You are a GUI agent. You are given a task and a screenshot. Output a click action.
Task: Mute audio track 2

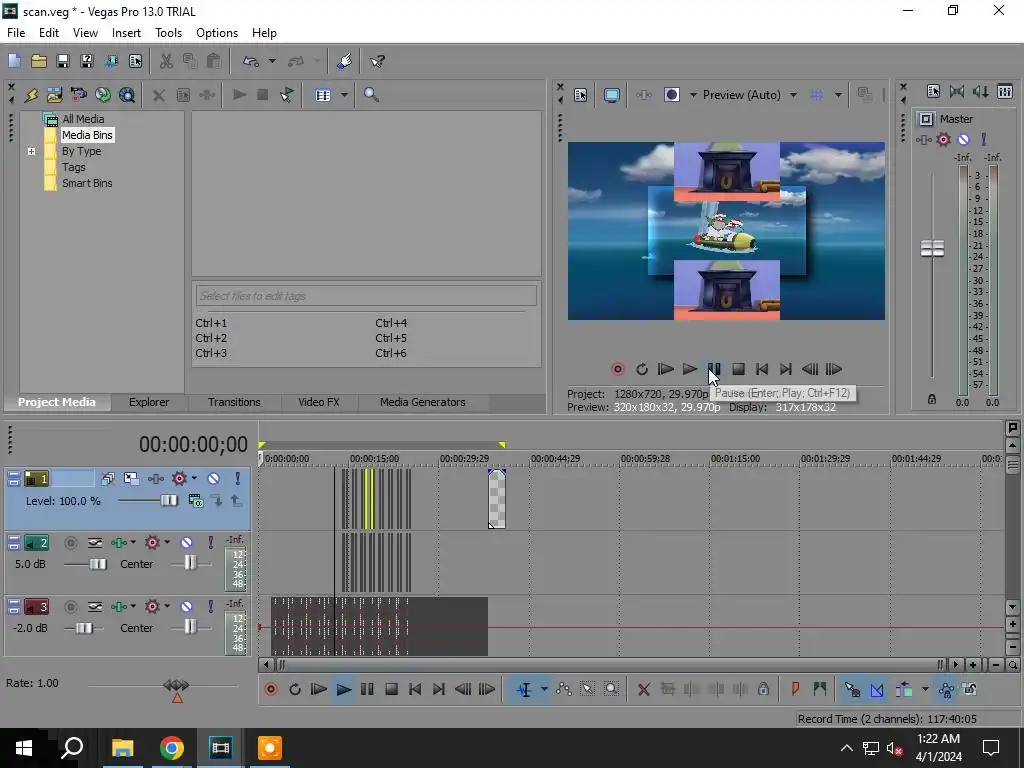(x=186, y=543)
